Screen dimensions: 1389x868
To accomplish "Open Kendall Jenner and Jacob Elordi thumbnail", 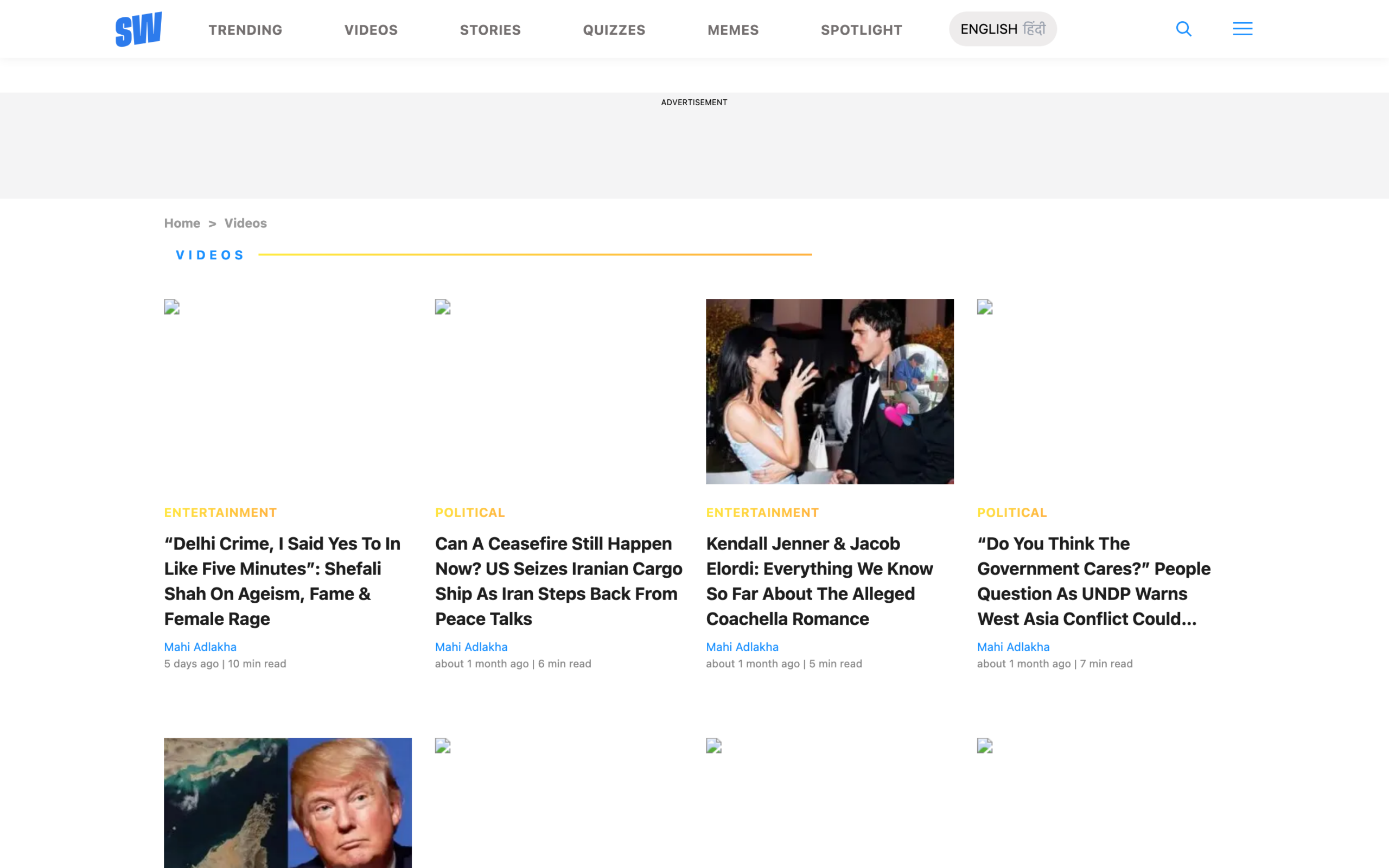I will [830, 391].
